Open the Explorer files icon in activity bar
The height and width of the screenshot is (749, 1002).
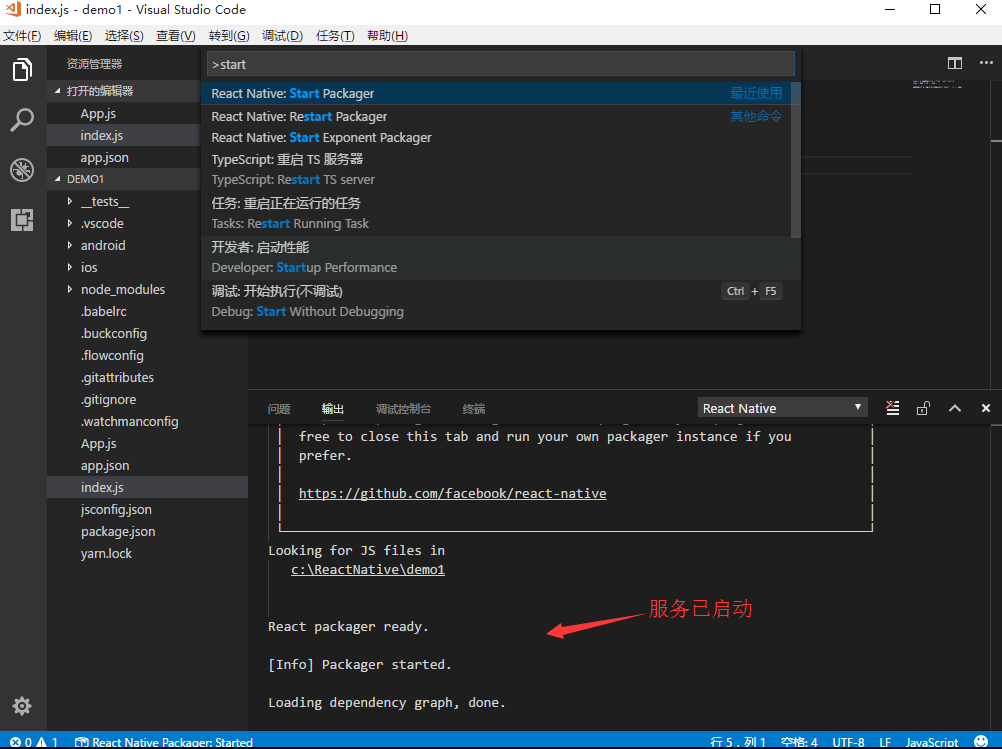pyautogui.click(x=22, y=69)
